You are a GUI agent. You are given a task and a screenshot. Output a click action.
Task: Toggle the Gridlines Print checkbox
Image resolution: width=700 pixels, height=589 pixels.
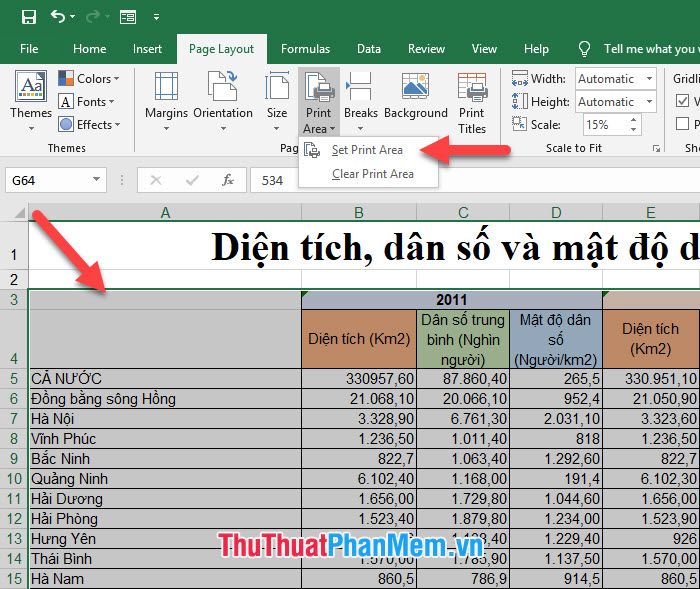point(684,124)
